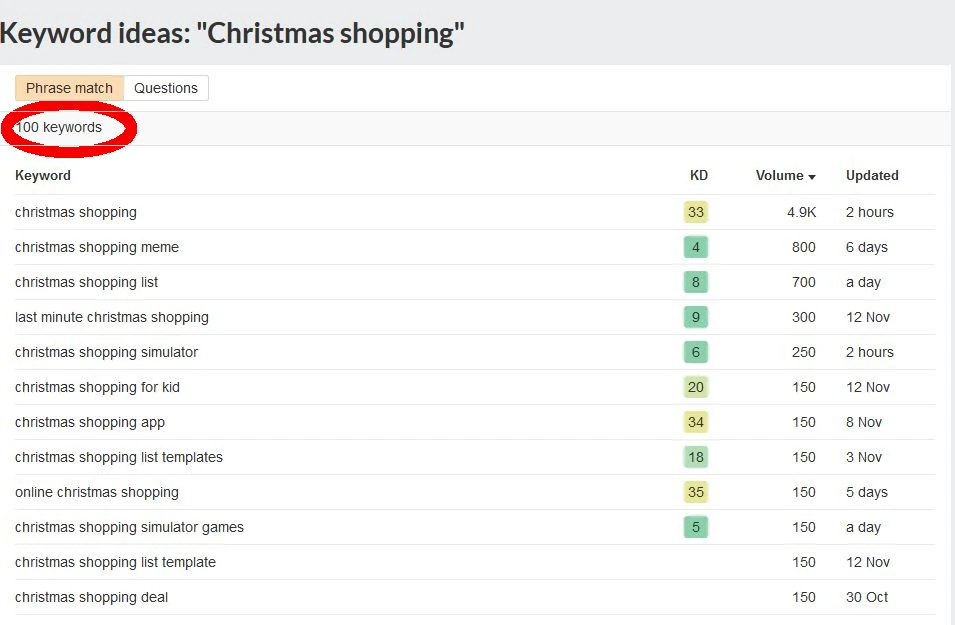This screenshot has width=955, height=625.
Task: Open the Questions tab
Action: pyautogui.click(x=166, y=88)
